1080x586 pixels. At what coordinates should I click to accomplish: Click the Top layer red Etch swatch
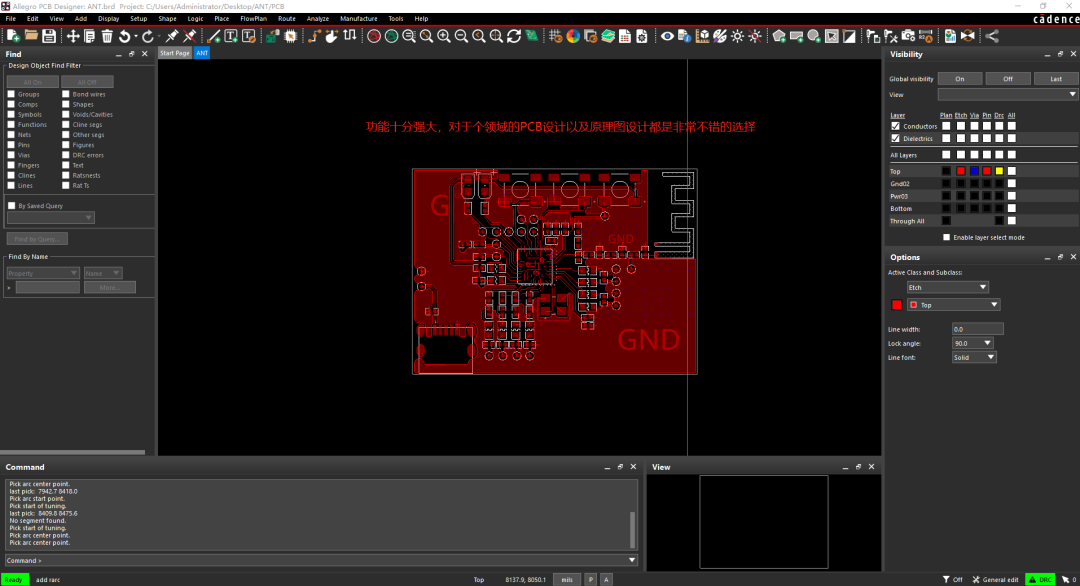[961, 171]
